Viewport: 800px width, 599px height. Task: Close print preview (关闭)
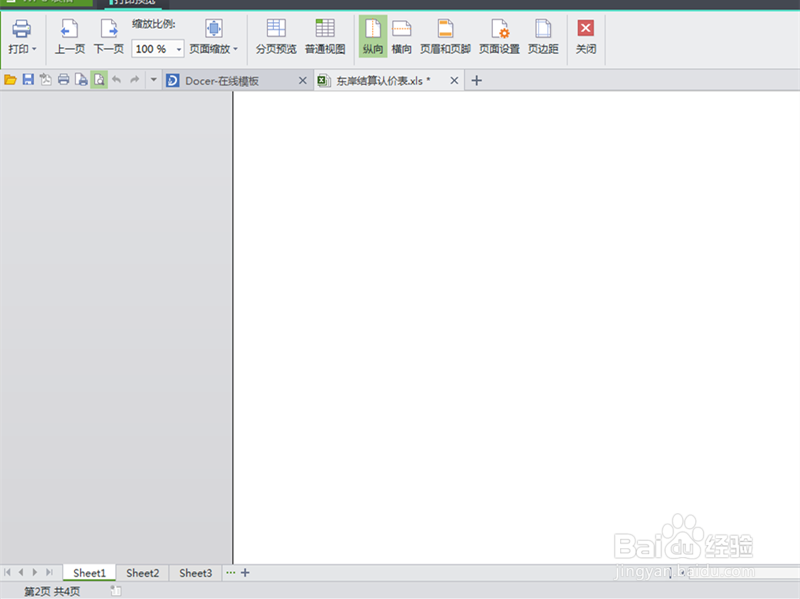coord(586,36)
